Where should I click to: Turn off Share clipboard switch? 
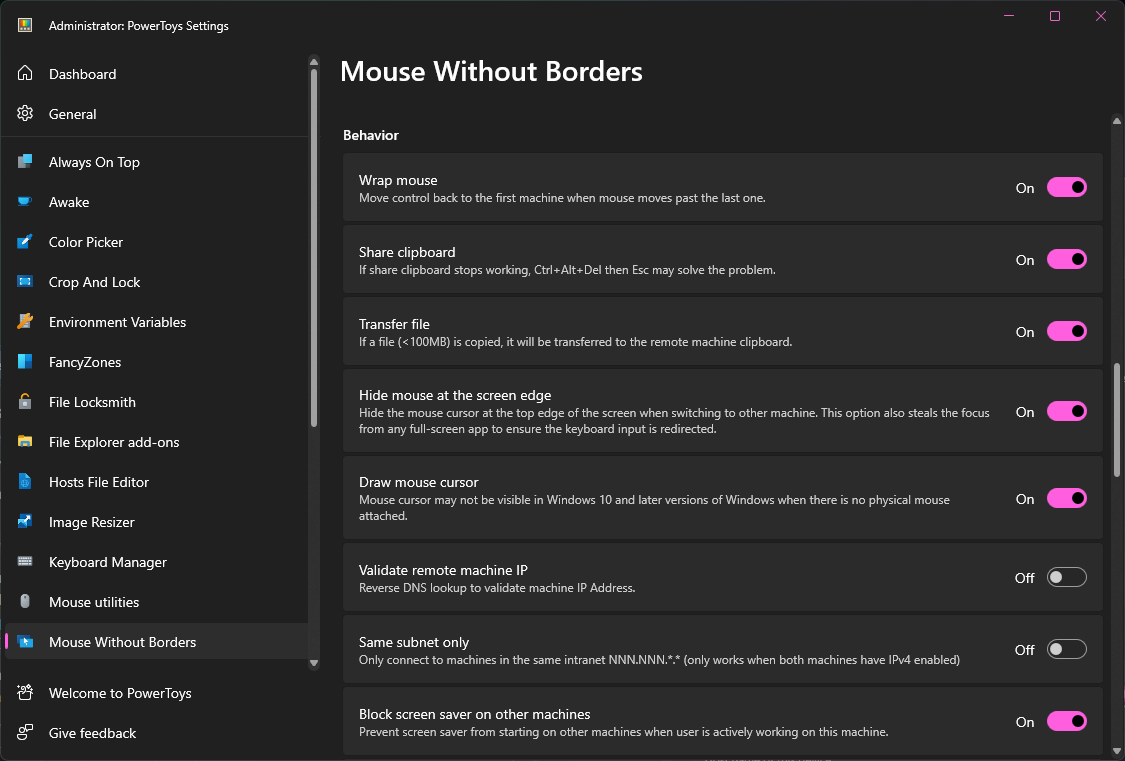click(1066, 259)
